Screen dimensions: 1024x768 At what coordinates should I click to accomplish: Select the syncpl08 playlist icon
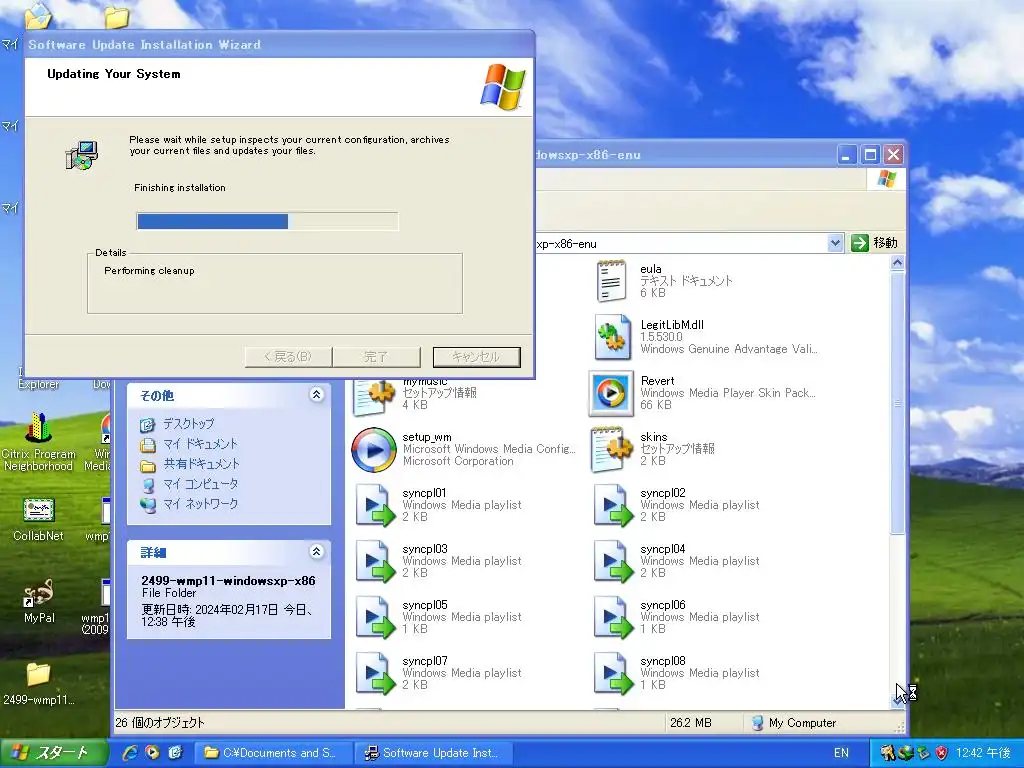[613, 673]
